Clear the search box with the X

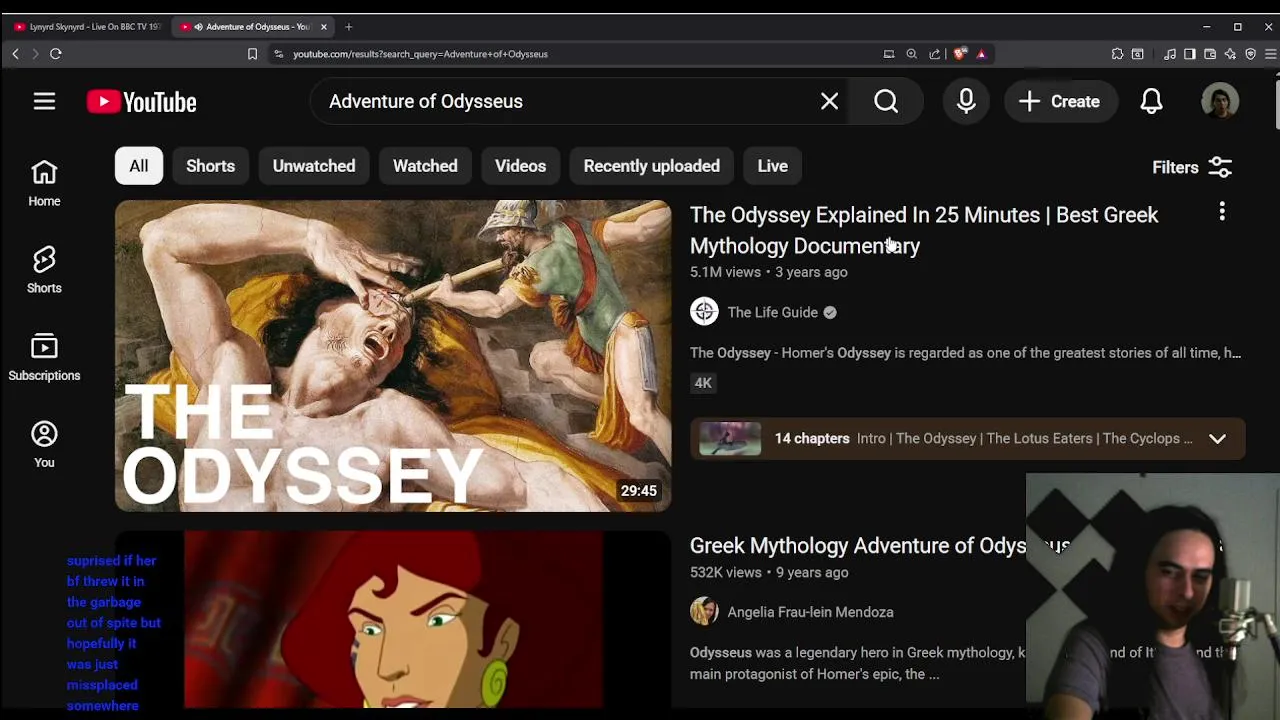click(829, 101)
